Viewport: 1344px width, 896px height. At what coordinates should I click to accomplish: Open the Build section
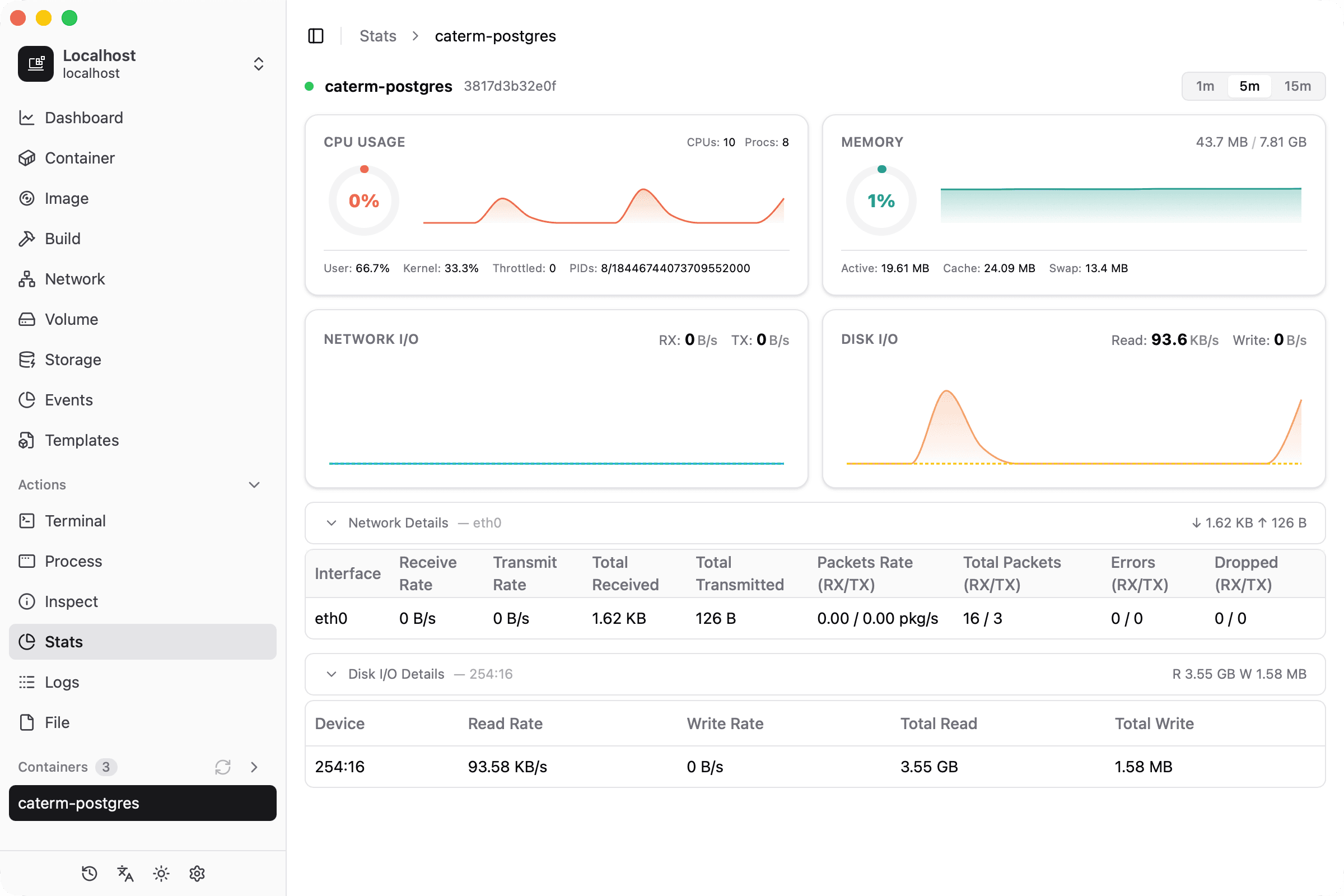point(63,239)
